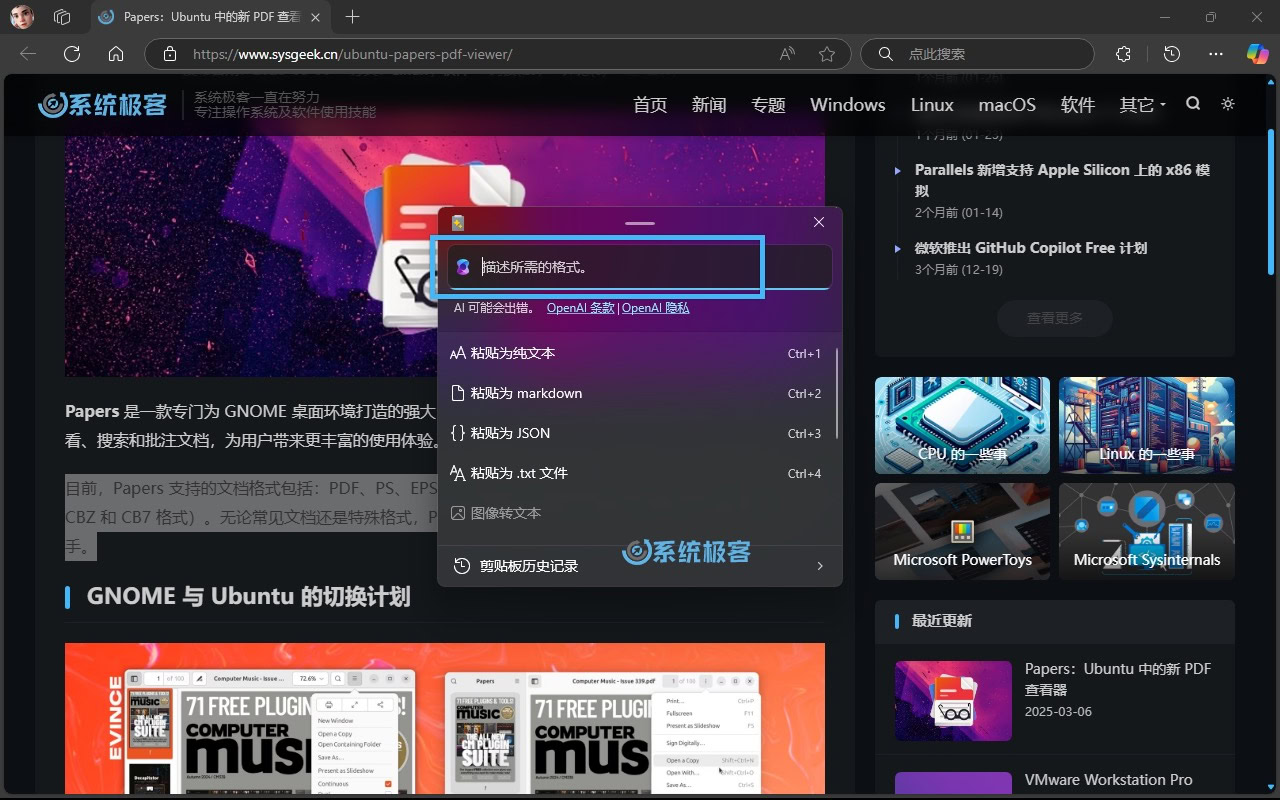Screen dimensions: 1280x800
Task: Open Papers：Ubuntu 中的新 PDF 查看器 title link
Action: (x=1118, y=679)
